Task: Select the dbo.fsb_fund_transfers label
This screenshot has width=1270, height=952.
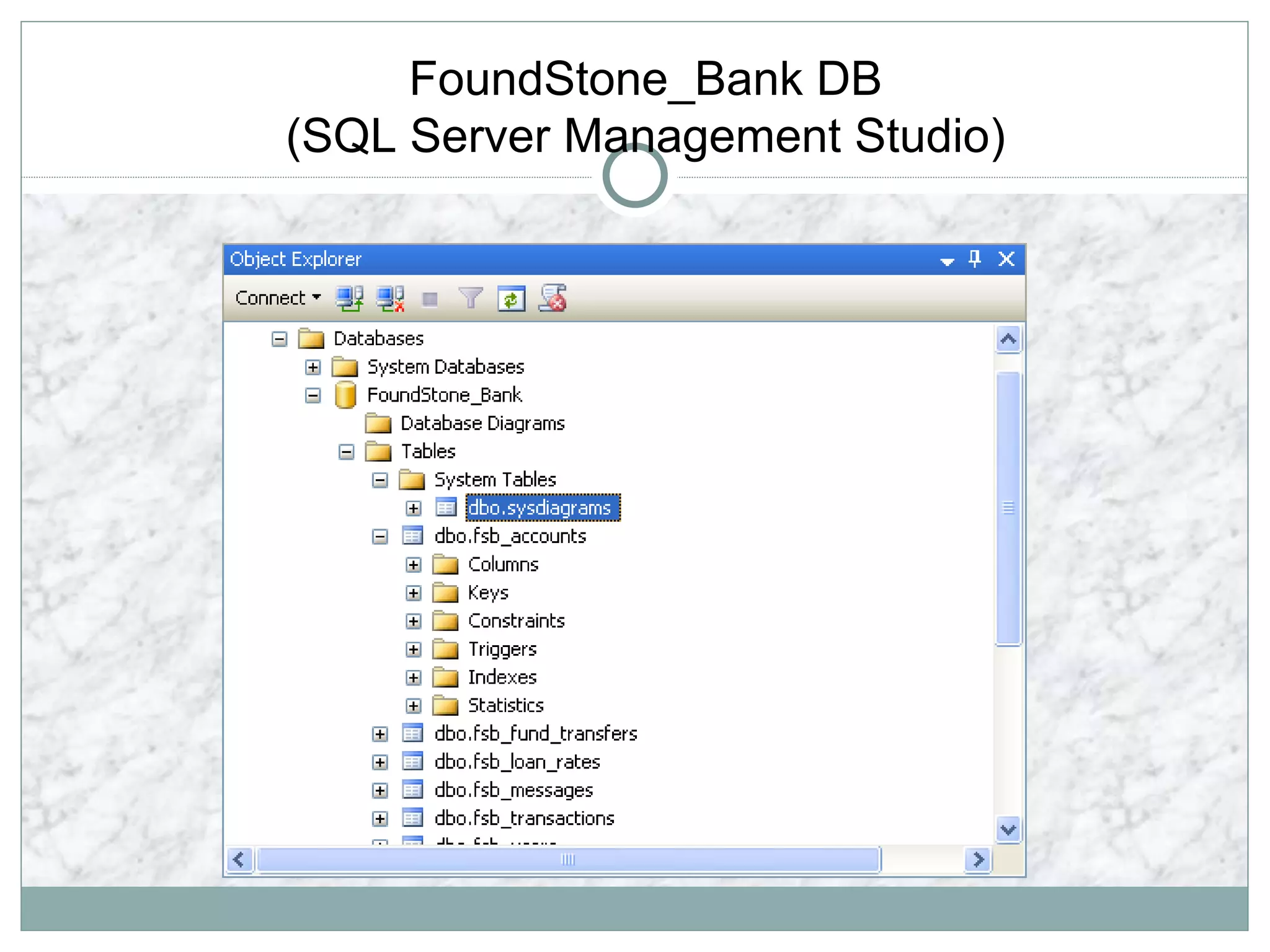Action: coord(536,734)
